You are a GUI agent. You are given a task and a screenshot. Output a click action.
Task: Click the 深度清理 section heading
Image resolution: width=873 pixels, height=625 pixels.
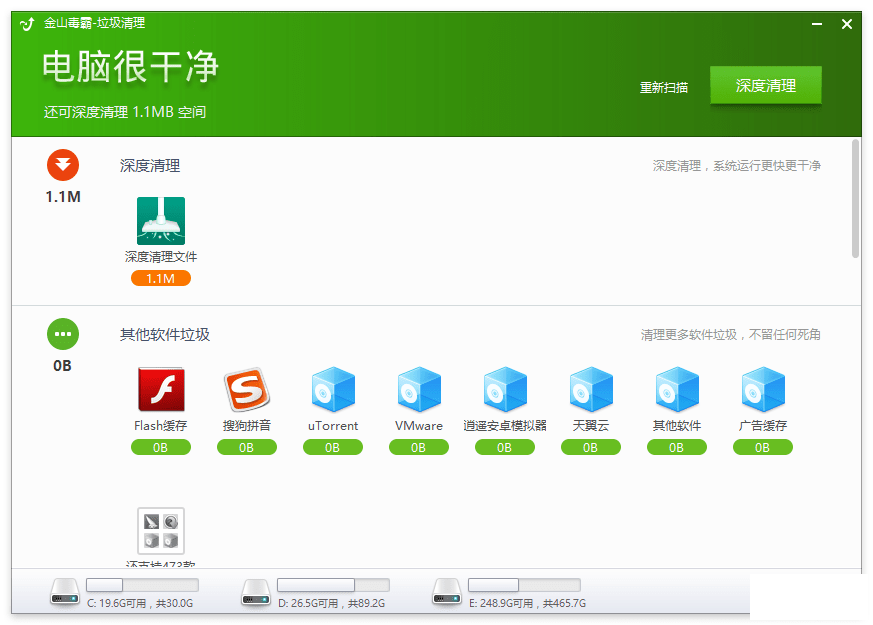(150, 166)
